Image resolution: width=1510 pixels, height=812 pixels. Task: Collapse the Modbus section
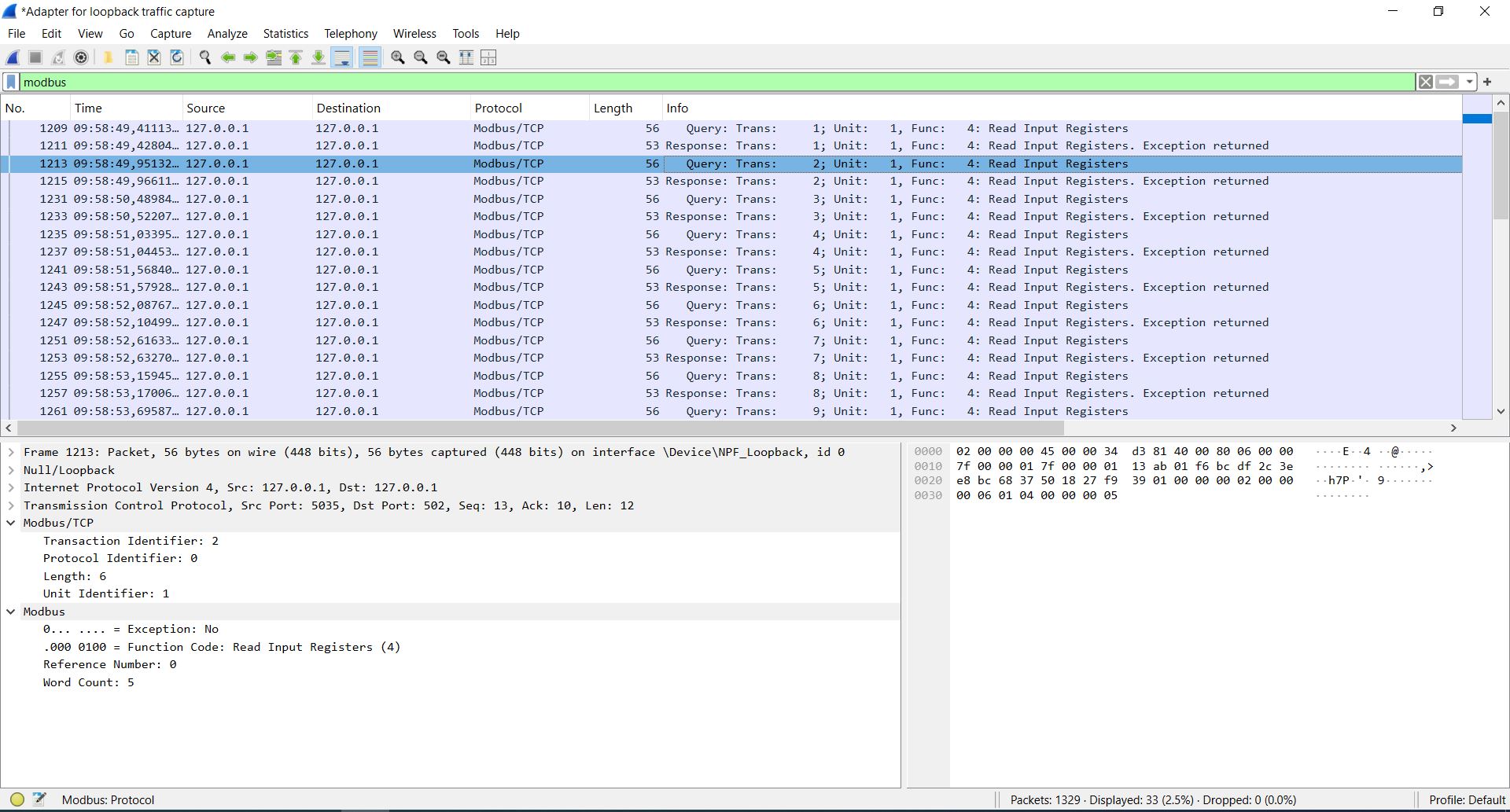point(11,612)
